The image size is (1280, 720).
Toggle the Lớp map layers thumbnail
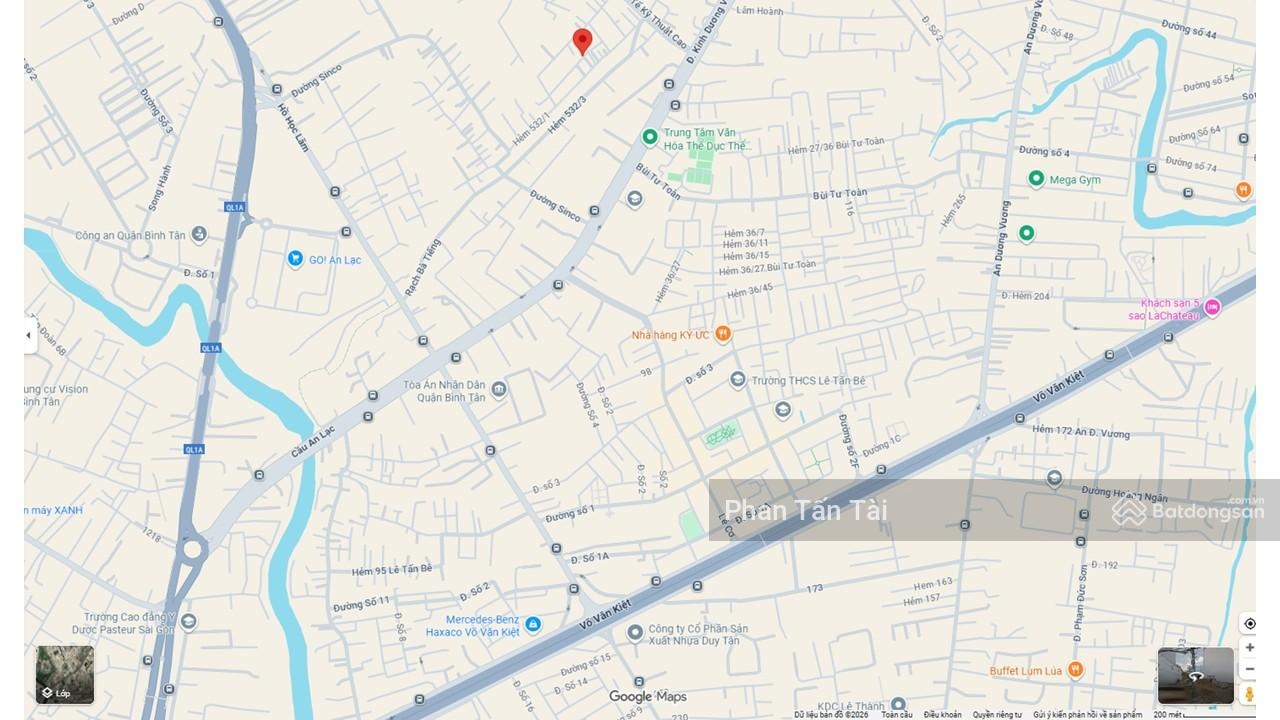tap(65, 674)
